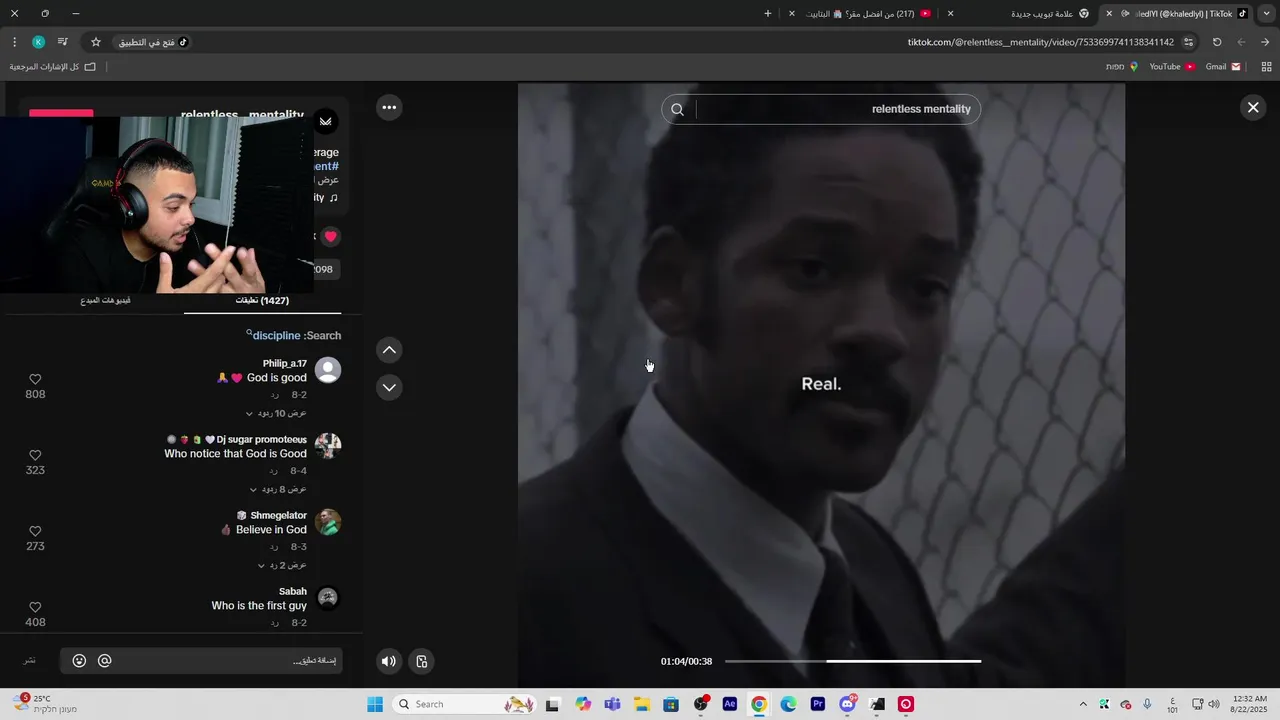This screenshot has width=1280, height=720.
Task: Click the floating player icon beside volume
Action: (x=422, y=661)
